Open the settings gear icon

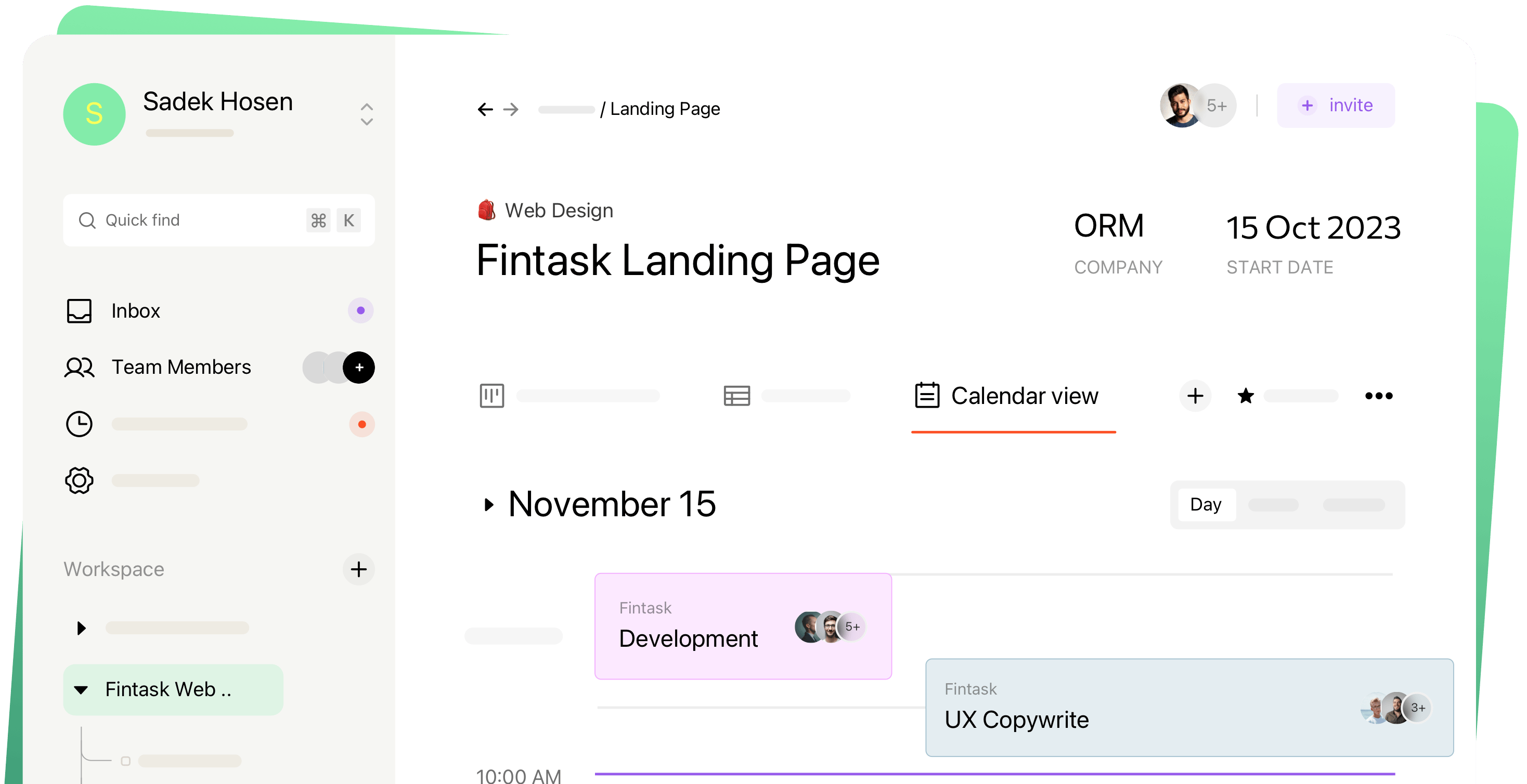point(79,480)
